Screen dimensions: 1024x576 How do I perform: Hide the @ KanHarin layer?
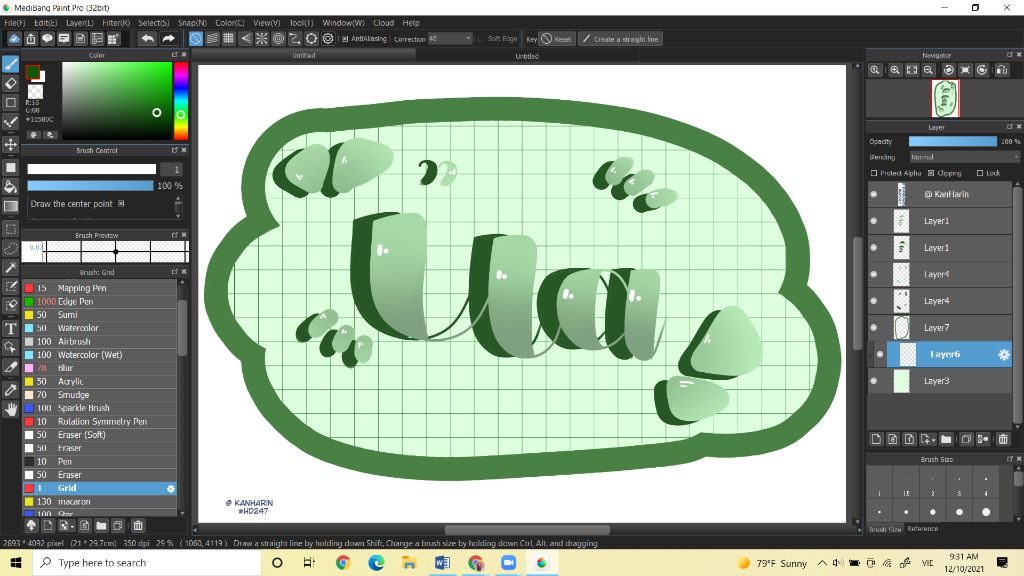874,194
